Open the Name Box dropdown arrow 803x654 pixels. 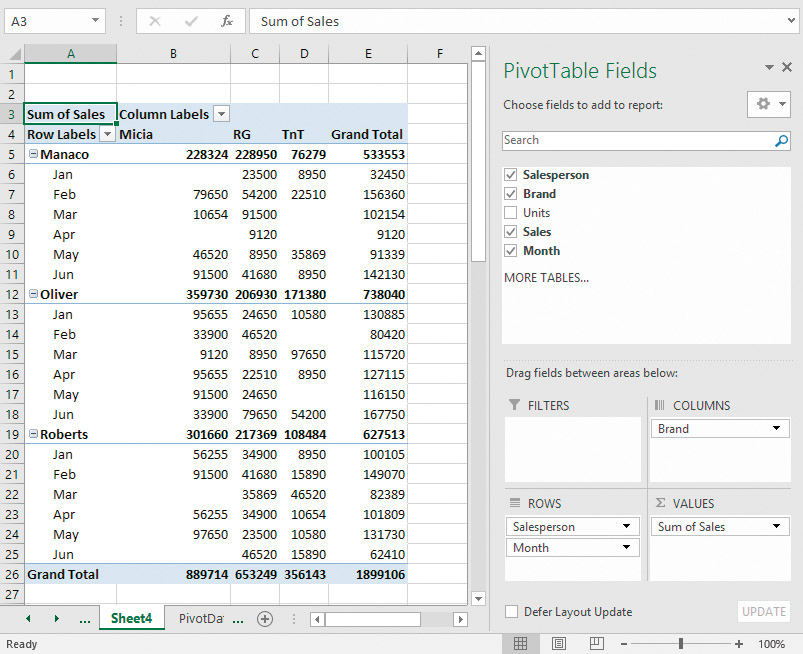(x=95, y=20)
